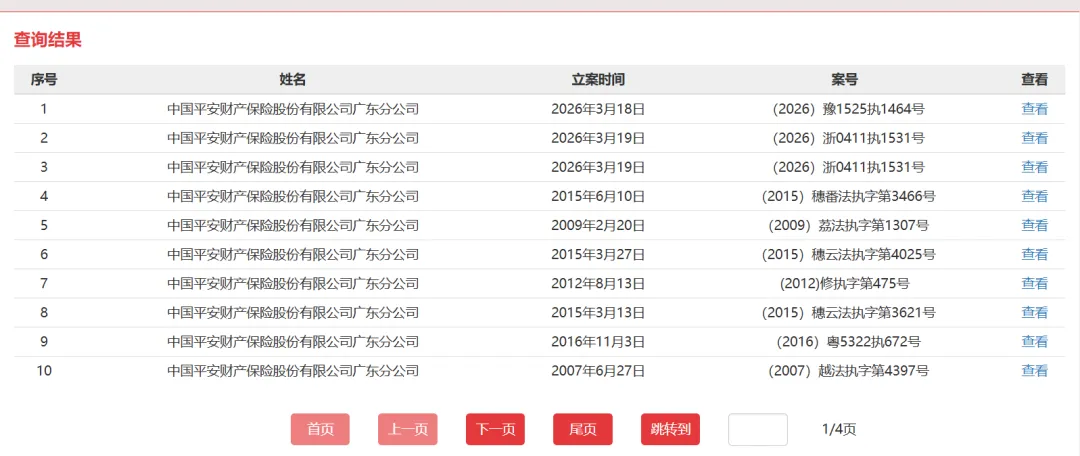Open 查看 link for (2012)修执字第475号

(x=1034, y=283)
